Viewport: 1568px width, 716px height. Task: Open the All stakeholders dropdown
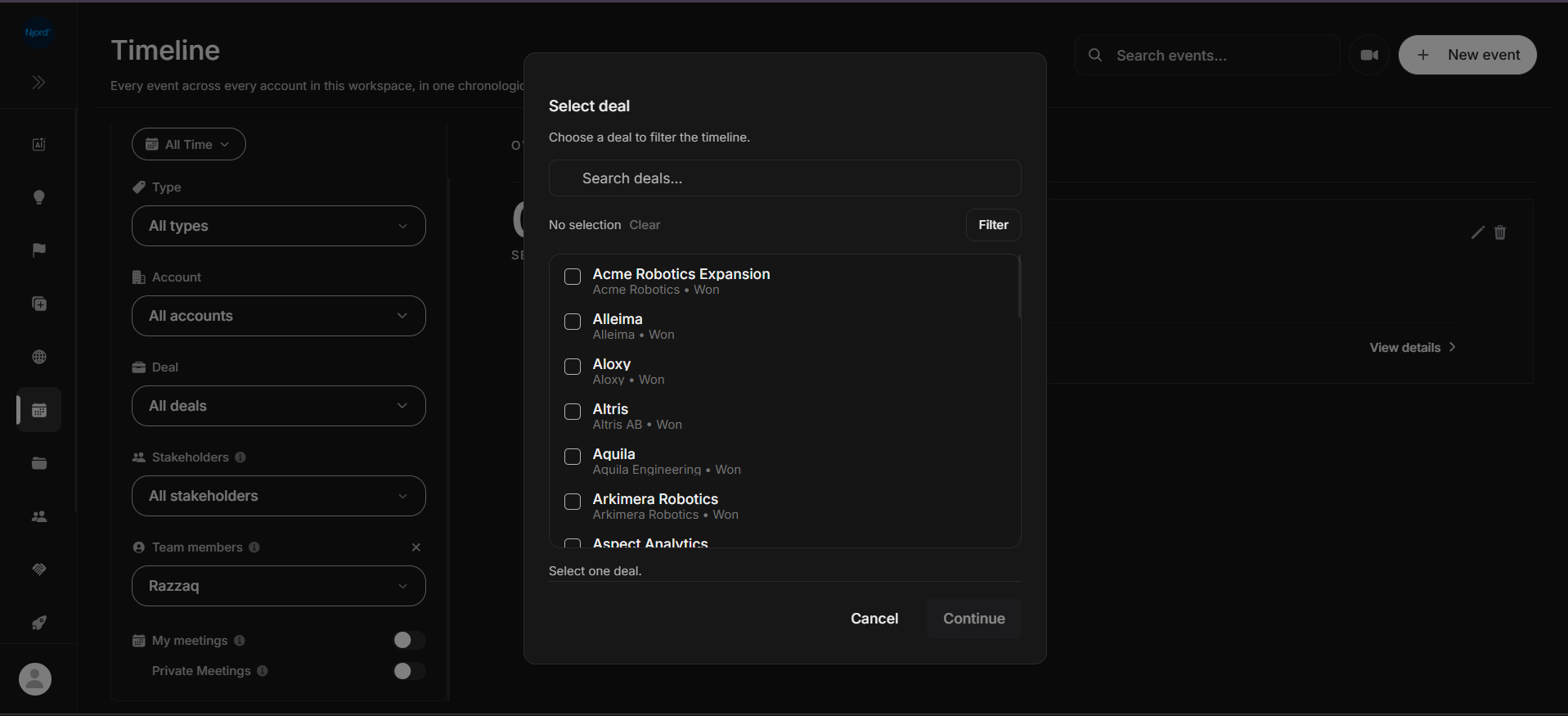coord(279,496)
